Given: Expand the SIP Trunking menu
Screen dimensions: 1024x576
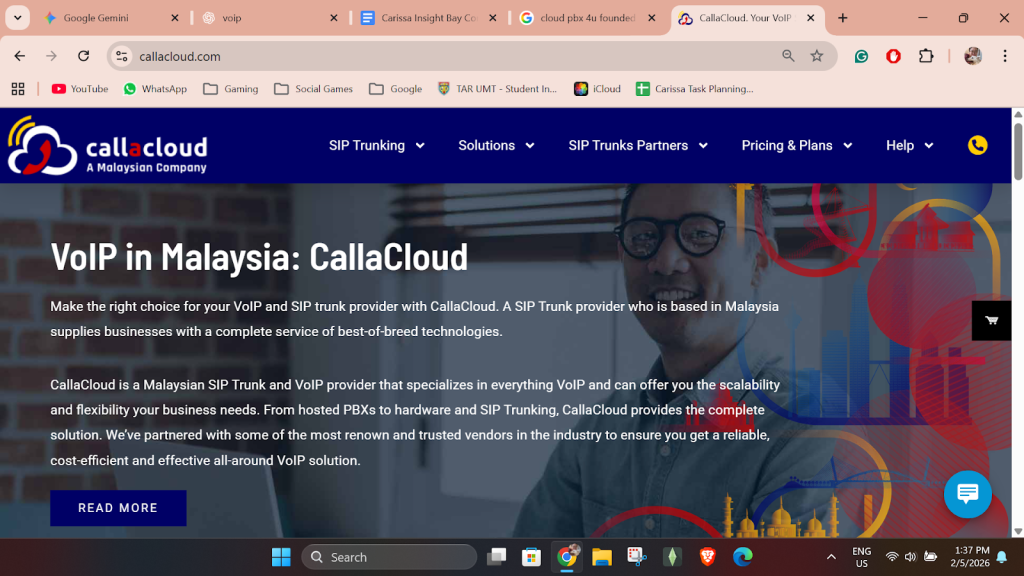Looking at the screenshot, I should 377,146.
